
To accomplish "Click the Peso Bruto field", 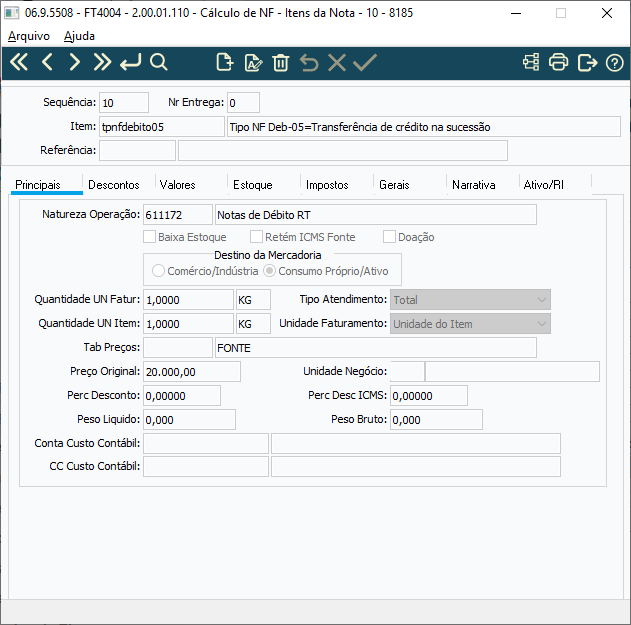I will tap(436, 419).
